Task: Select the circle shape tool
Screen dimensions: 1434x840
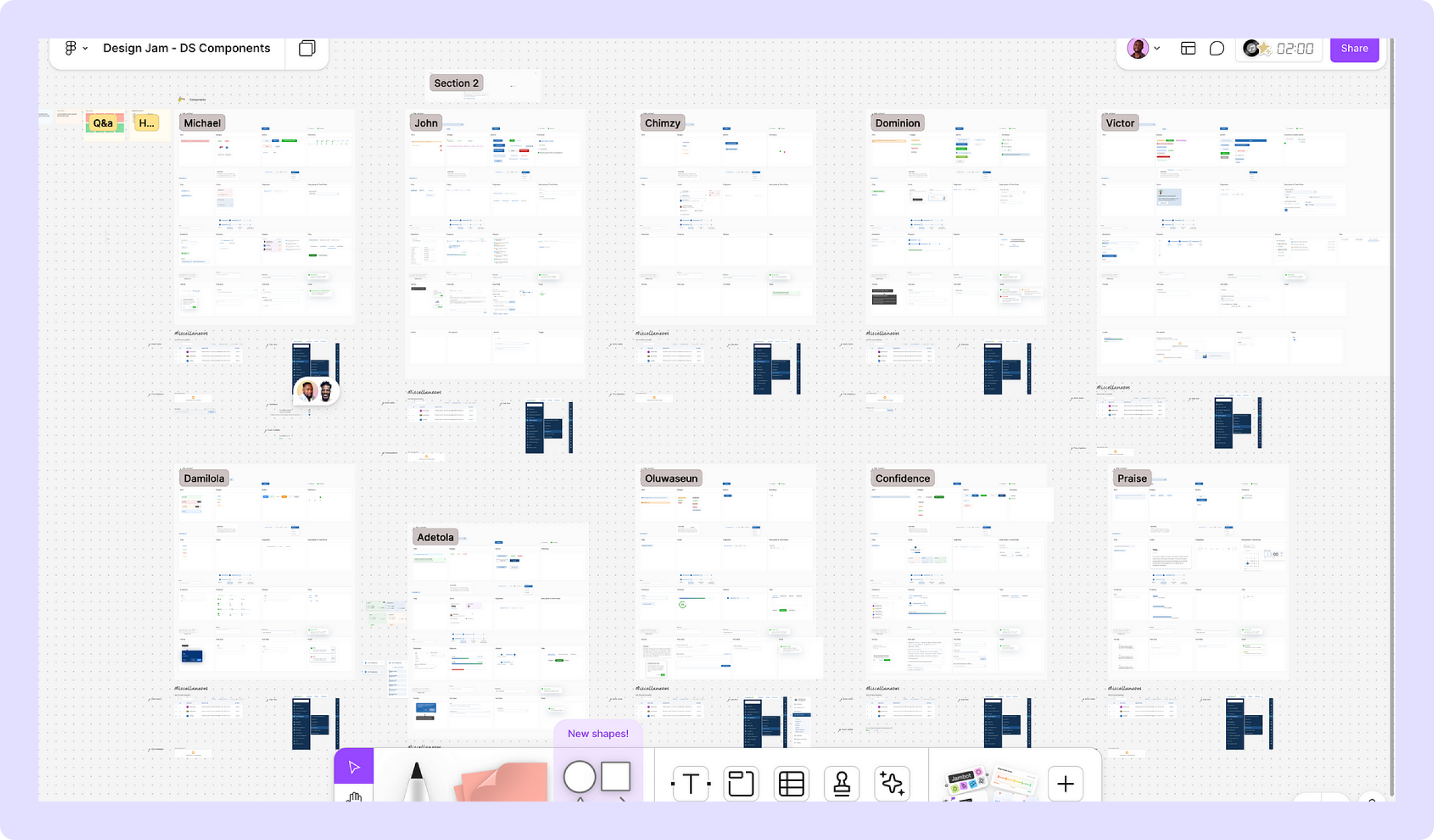Action: pyautogui.click(x=579, y=776)
